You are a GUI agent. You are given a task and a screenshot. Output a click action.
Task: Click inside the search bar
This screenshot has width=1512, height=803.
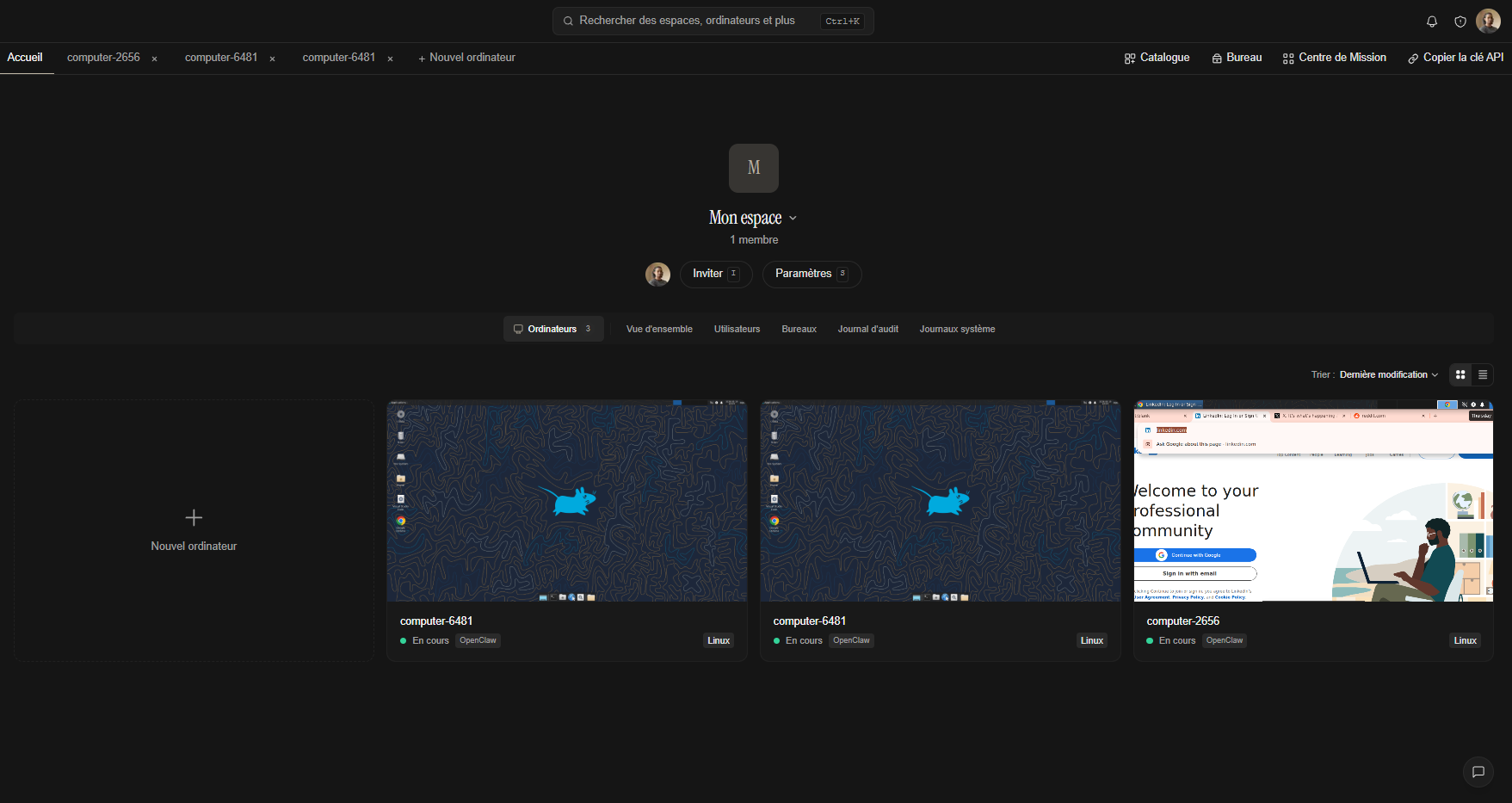click(713, 20)
